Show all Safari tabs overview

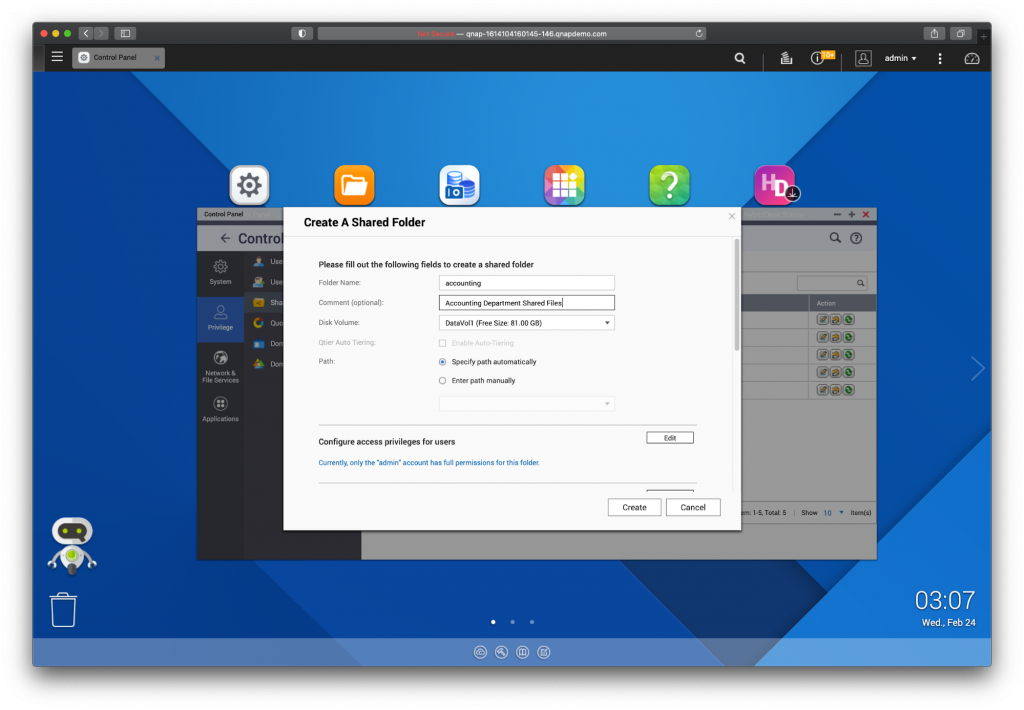coord(961,33)
